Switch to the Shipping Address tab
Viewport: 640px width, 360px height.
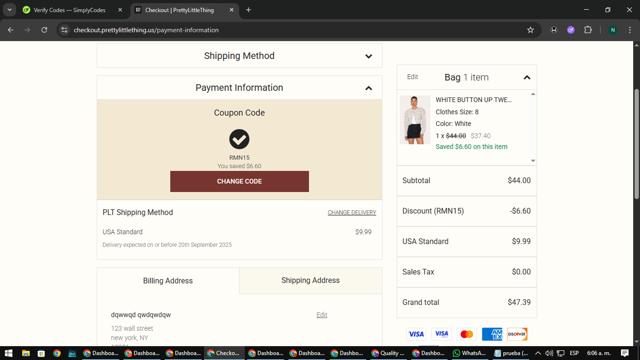point(311,280)
